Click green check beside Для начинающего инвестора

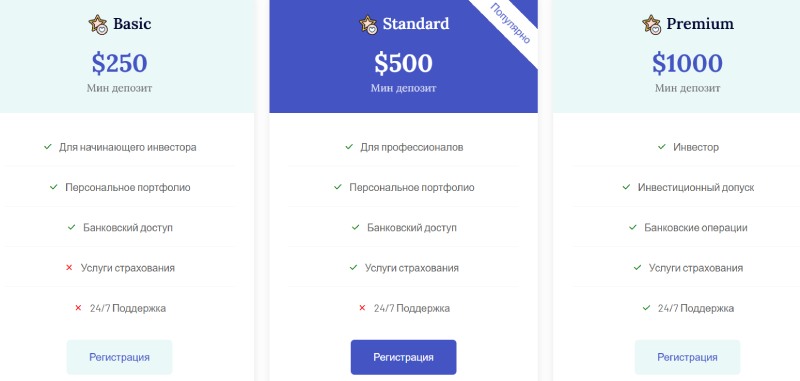(x=48, y=147)
